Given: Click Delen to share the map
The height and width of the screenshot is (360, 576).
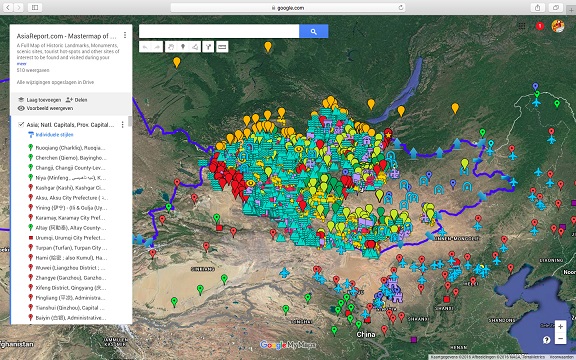Looking at the screenshot, I should tap(81, 100).
